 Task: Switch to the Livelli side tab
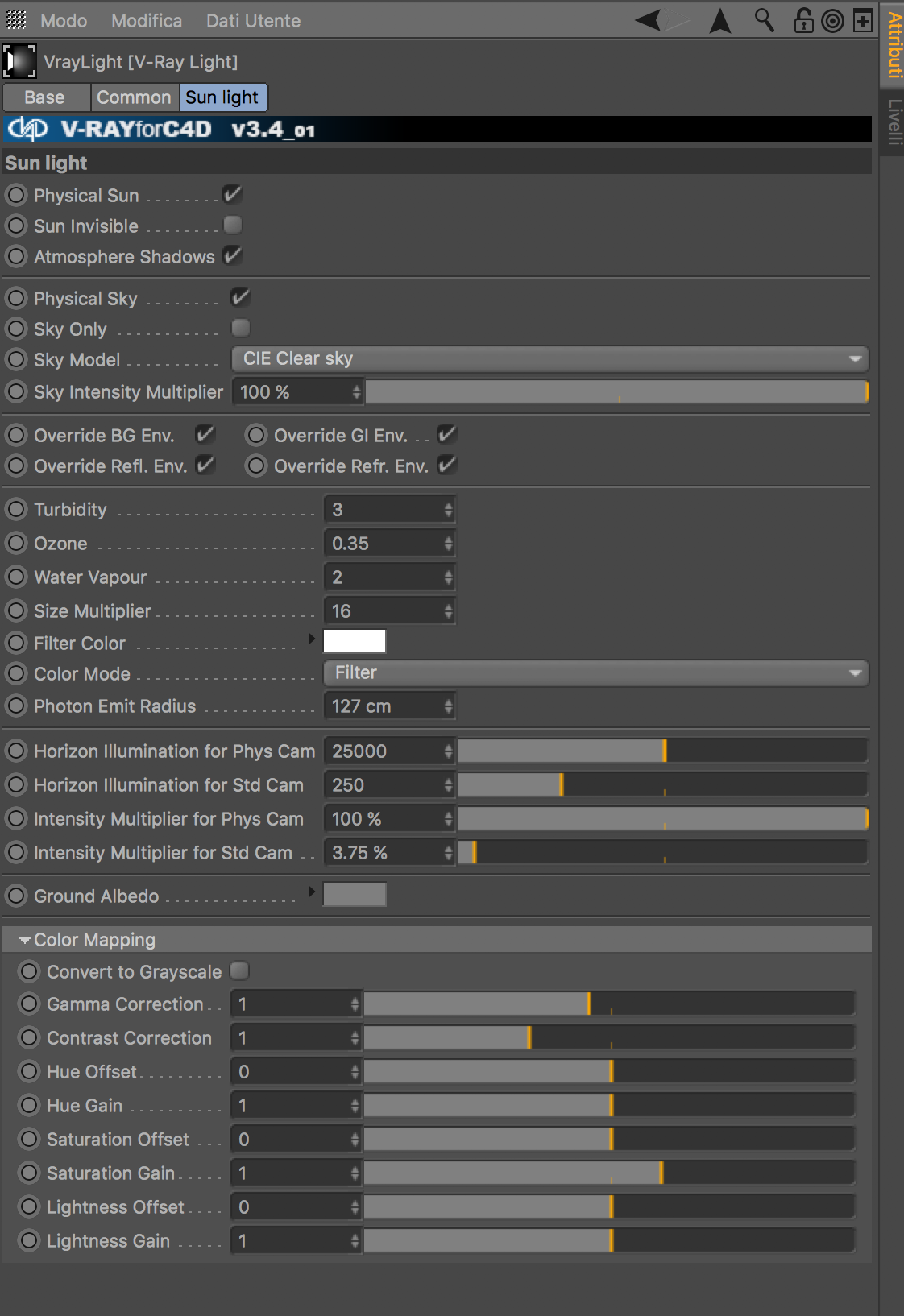click(894, 122)
